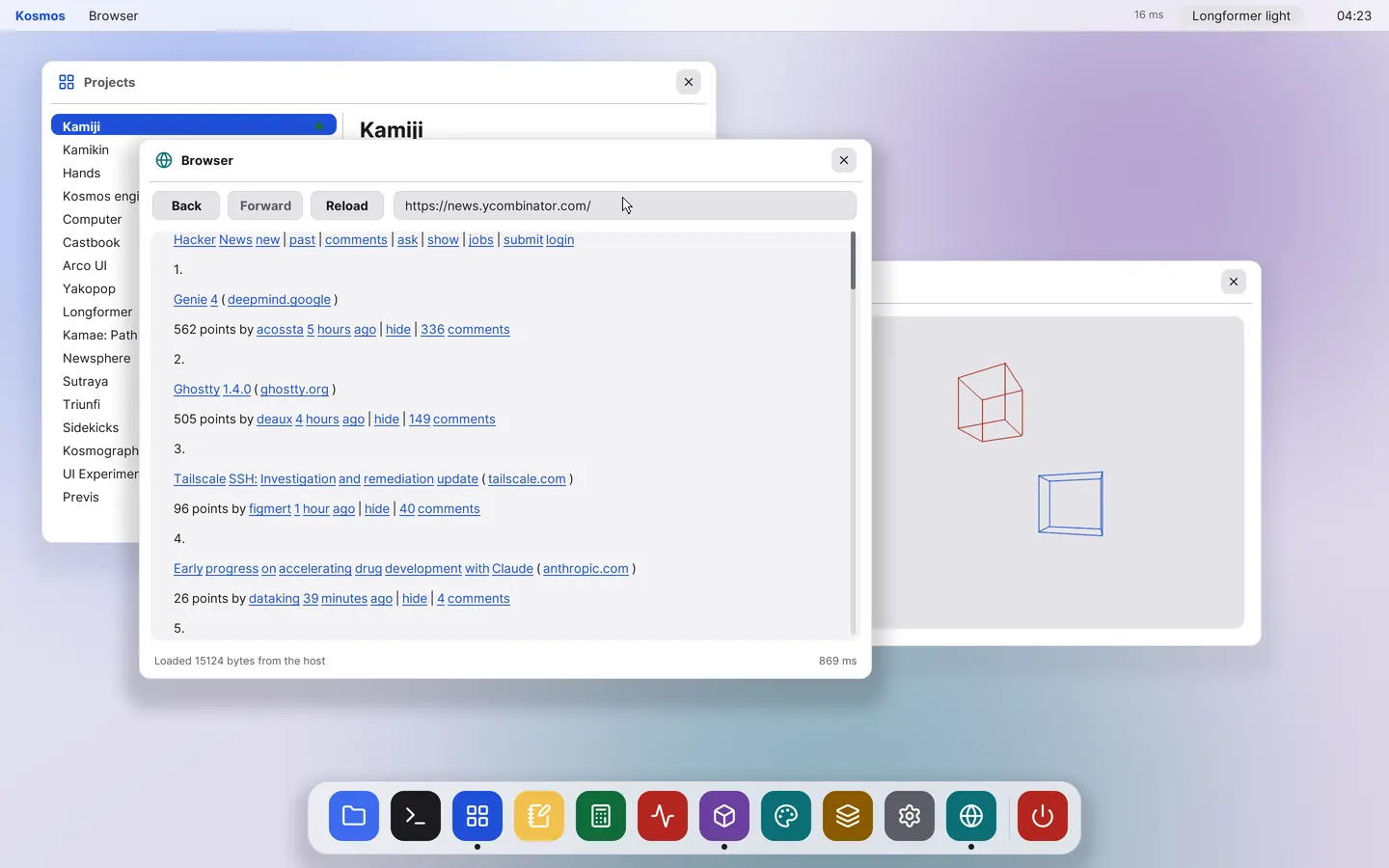
Task: Reload the current Browser page
Action: point(347,205)
